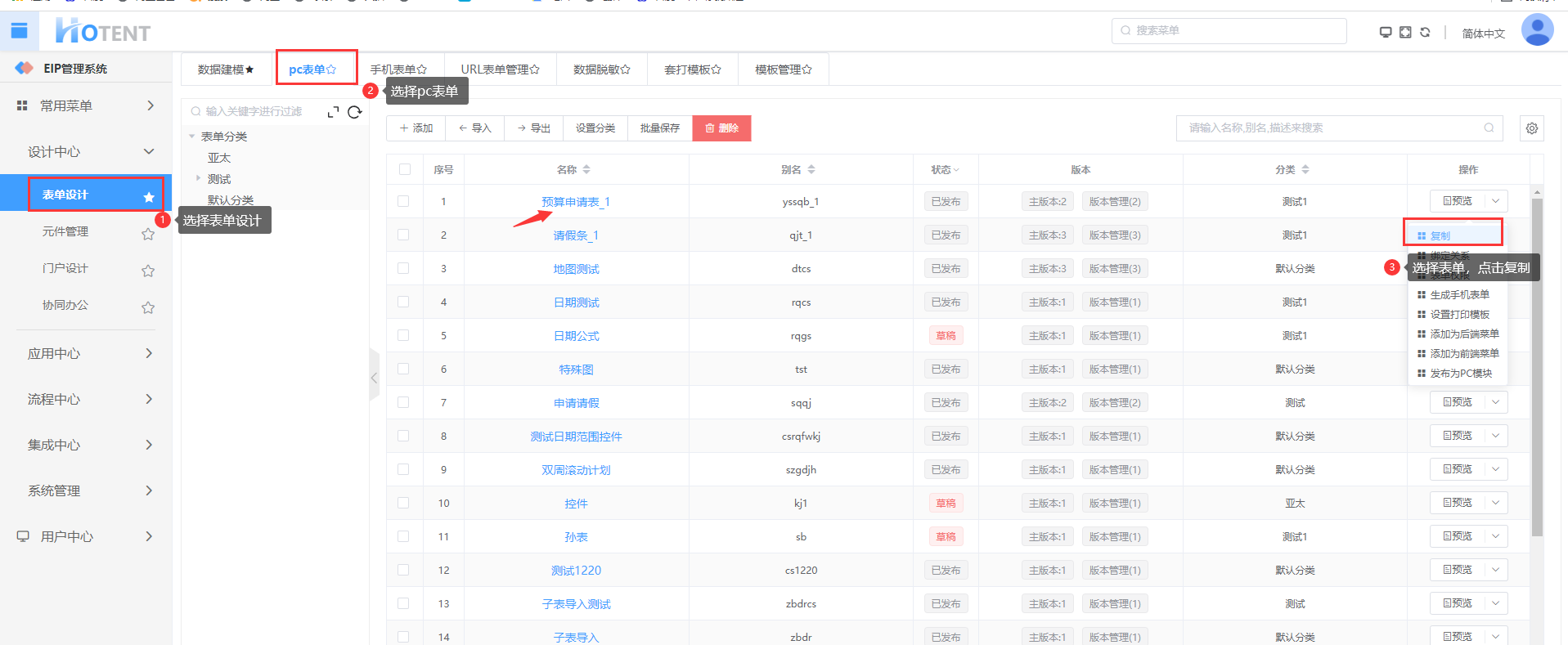Click the table settings gear icon
The width and height of the screenshot is (1568, 645).
click(1531, 128)
